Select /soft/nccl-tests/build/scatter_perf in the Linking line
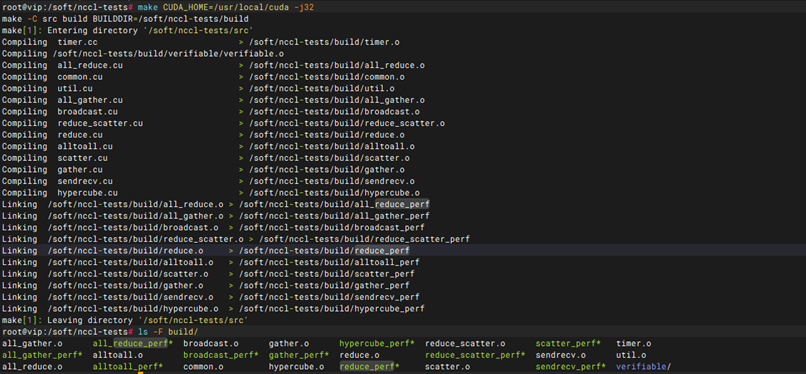The width and height of the screenshot is (806, 374). click(x=327, y=274)
